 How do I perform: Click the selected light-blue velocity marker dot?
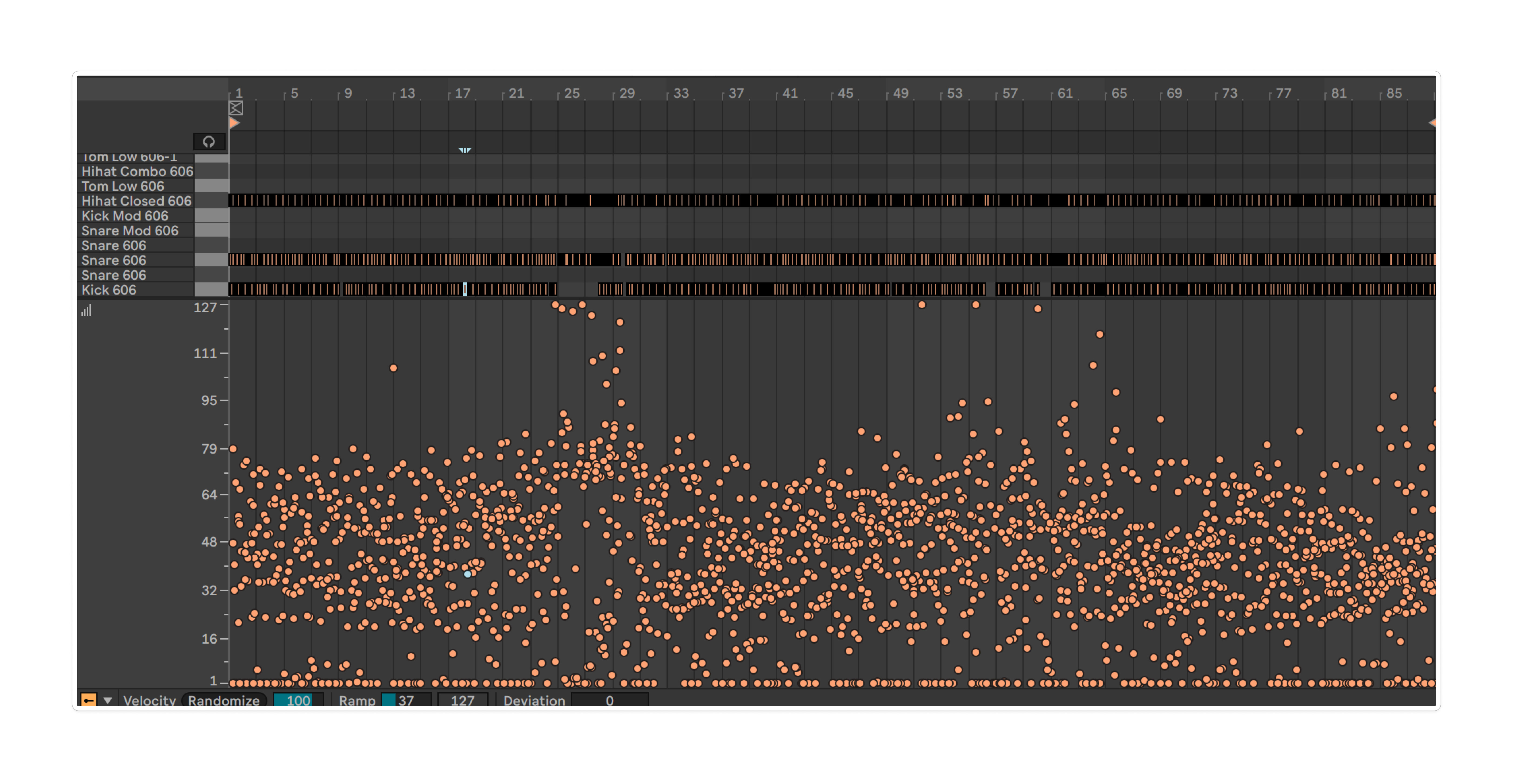pos(468,574)
